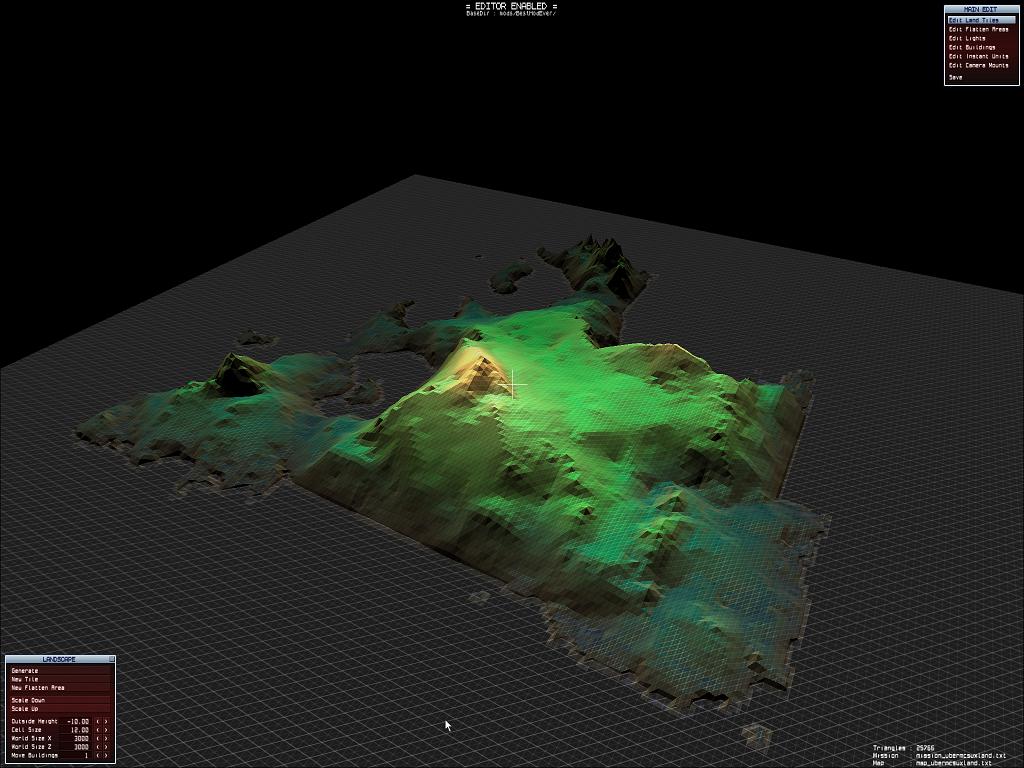The height and width of the screenshot is (768, 1024).
Task: Increase Cell Size with right arrow
Action: pyautogui.click(x=106, y=730)
